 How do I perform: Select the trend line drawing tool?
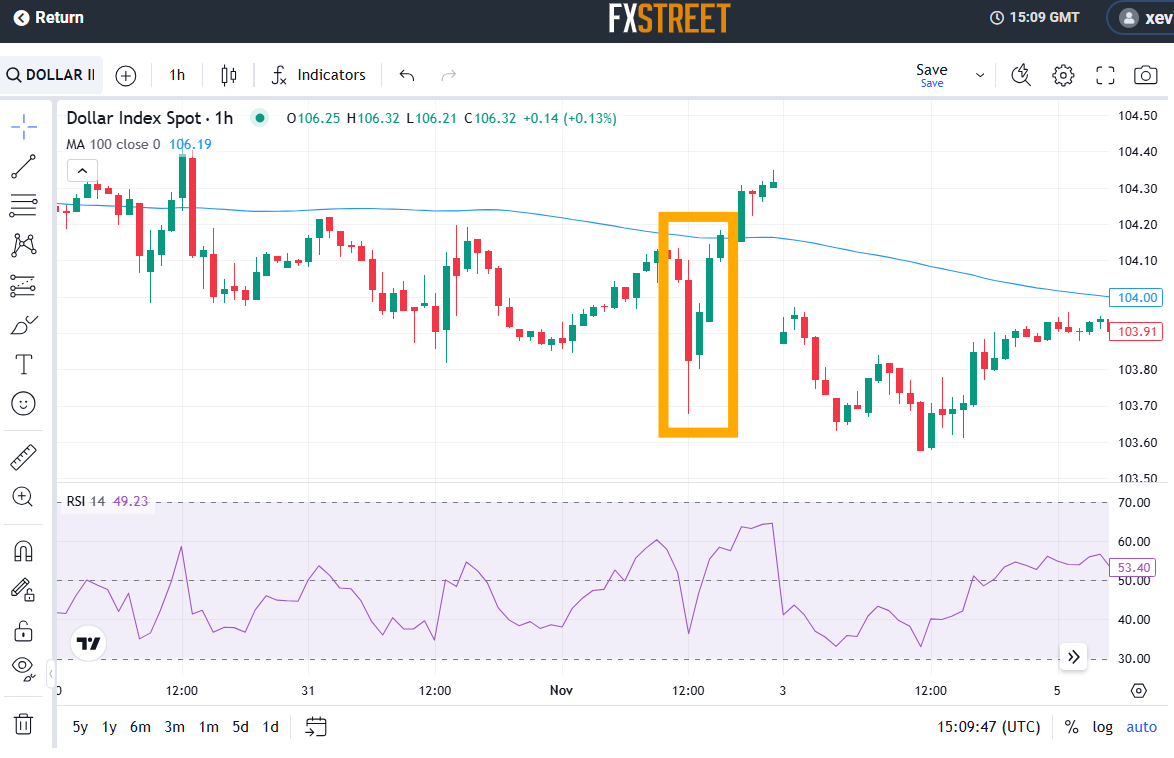[x=24, y=166]
